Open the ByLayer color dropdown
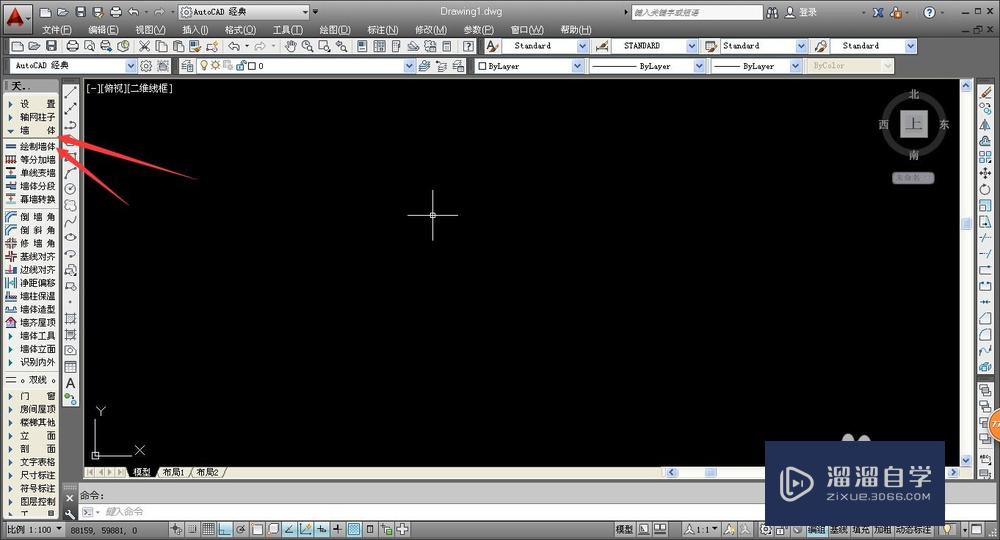This screenshot has height=540, width=1000. coord(529,66)
